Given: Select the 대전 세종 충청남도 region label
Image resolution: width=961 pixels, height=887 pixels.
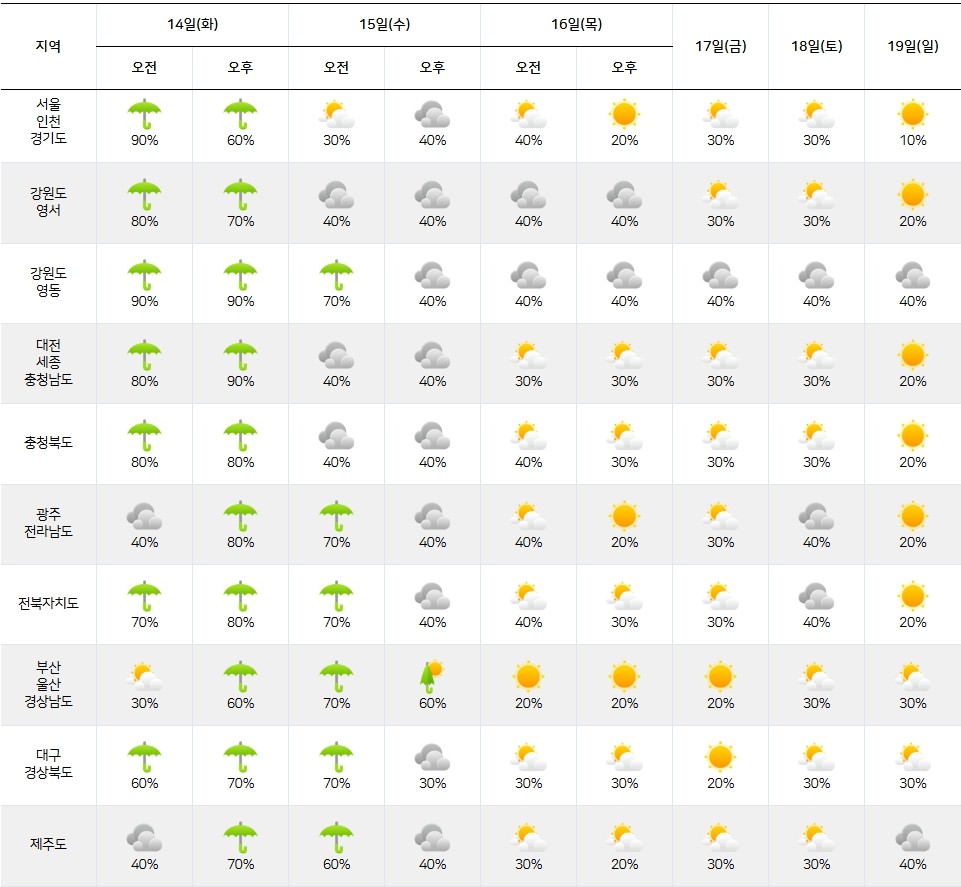Looking at the screenshot, I should tap(48, 363).
